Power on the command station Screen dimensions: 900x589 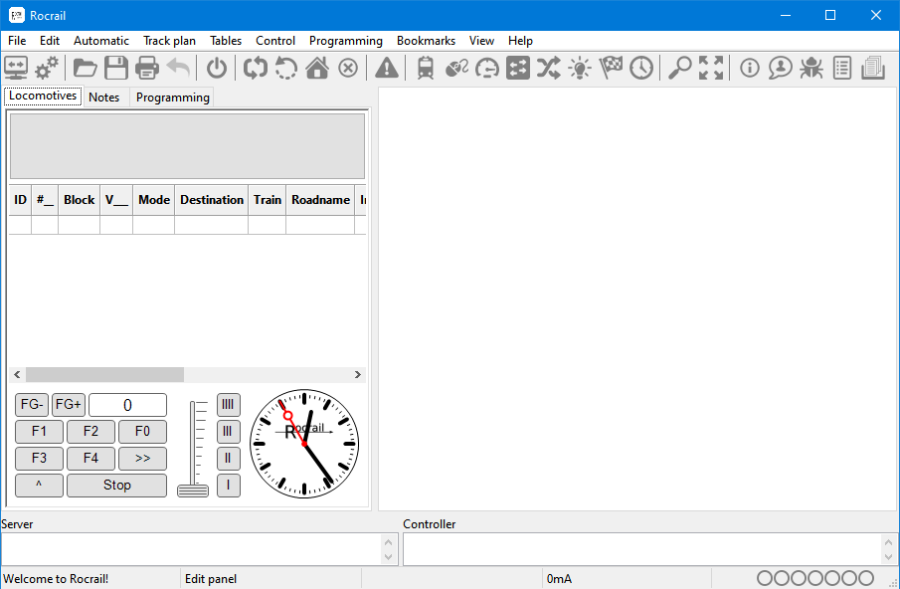click(x=217, y=67)
